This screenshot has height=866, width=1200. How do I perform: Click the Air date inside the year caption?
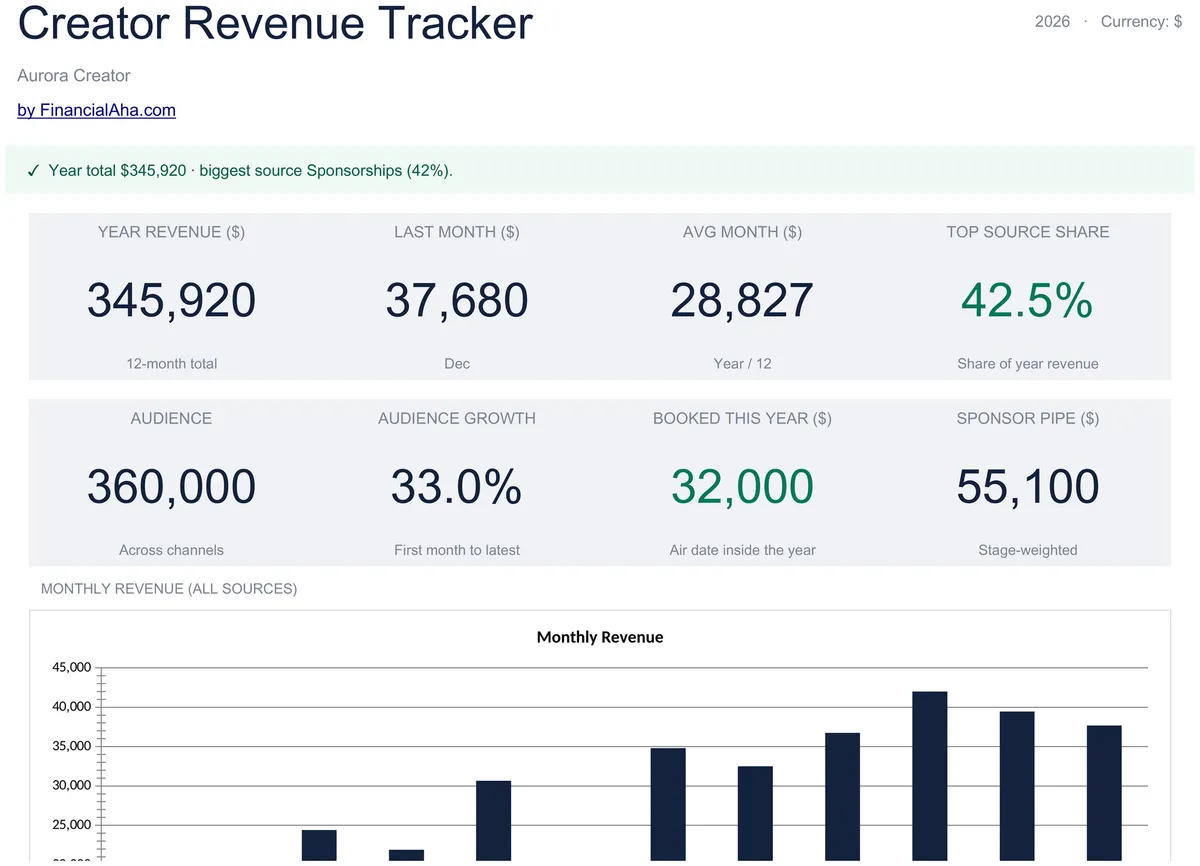coord(742,550)
